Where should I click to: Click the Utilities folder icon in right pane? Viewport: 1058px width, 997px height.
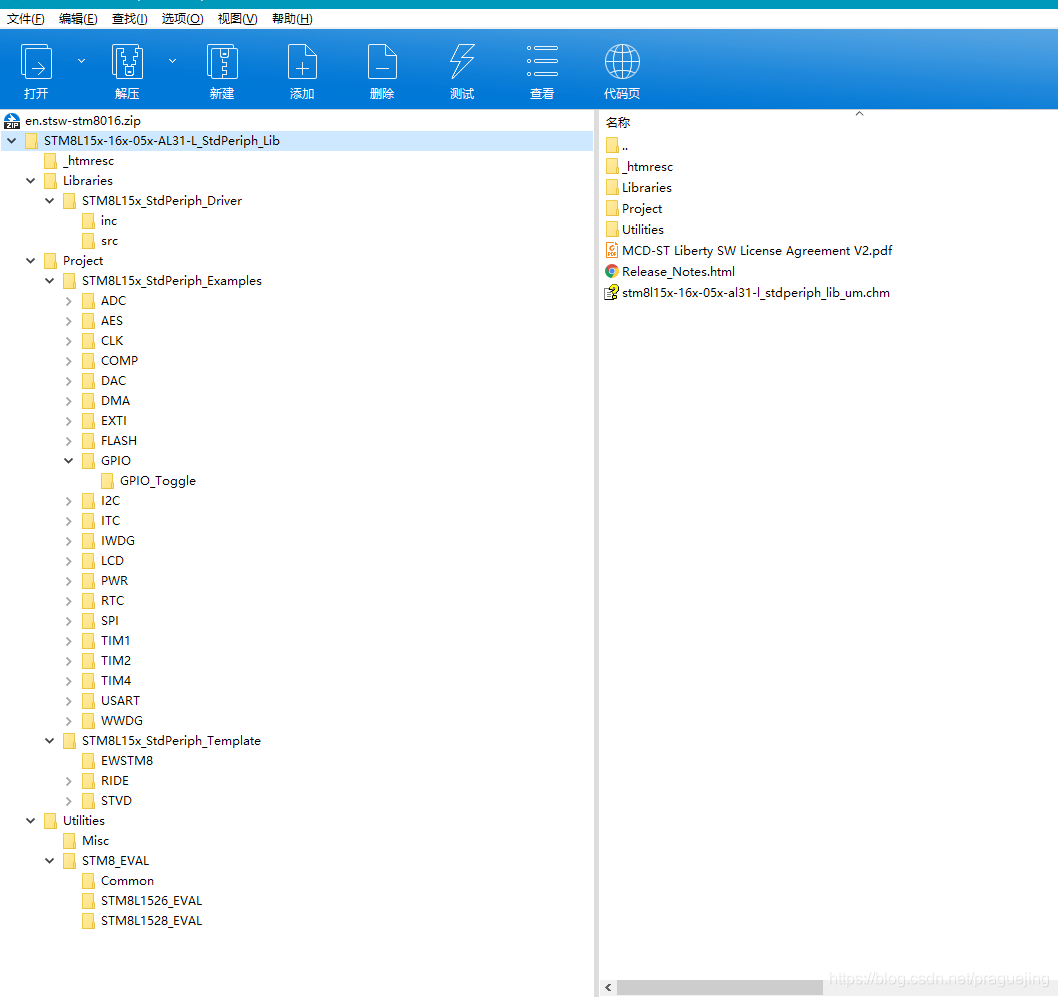pos(612,229)
